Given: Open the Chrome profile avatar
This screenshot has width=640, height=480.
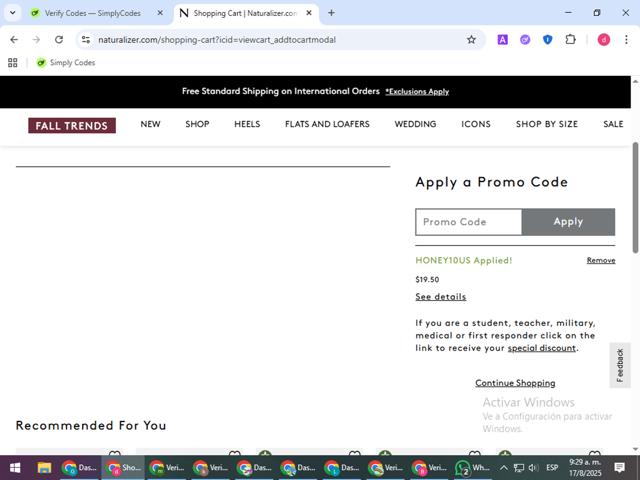Looking at the screenshot, I should click(604, 40).
